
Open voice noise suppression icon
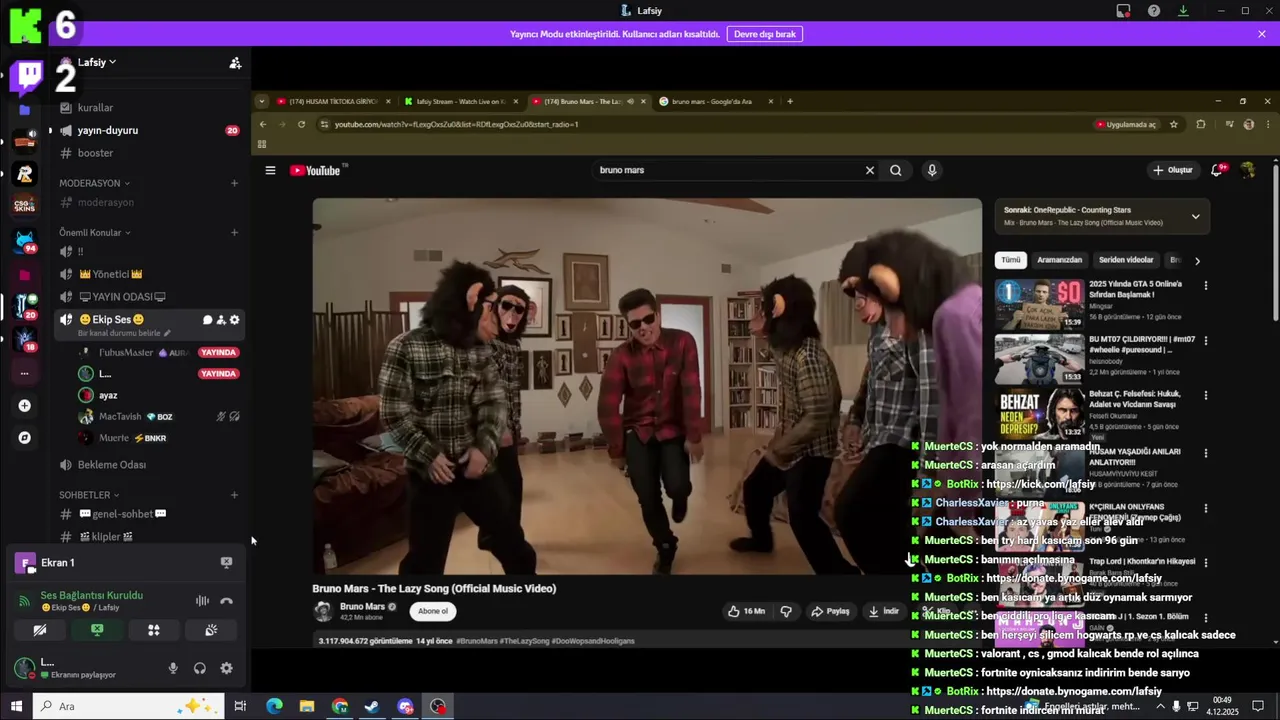pos(202,601)
